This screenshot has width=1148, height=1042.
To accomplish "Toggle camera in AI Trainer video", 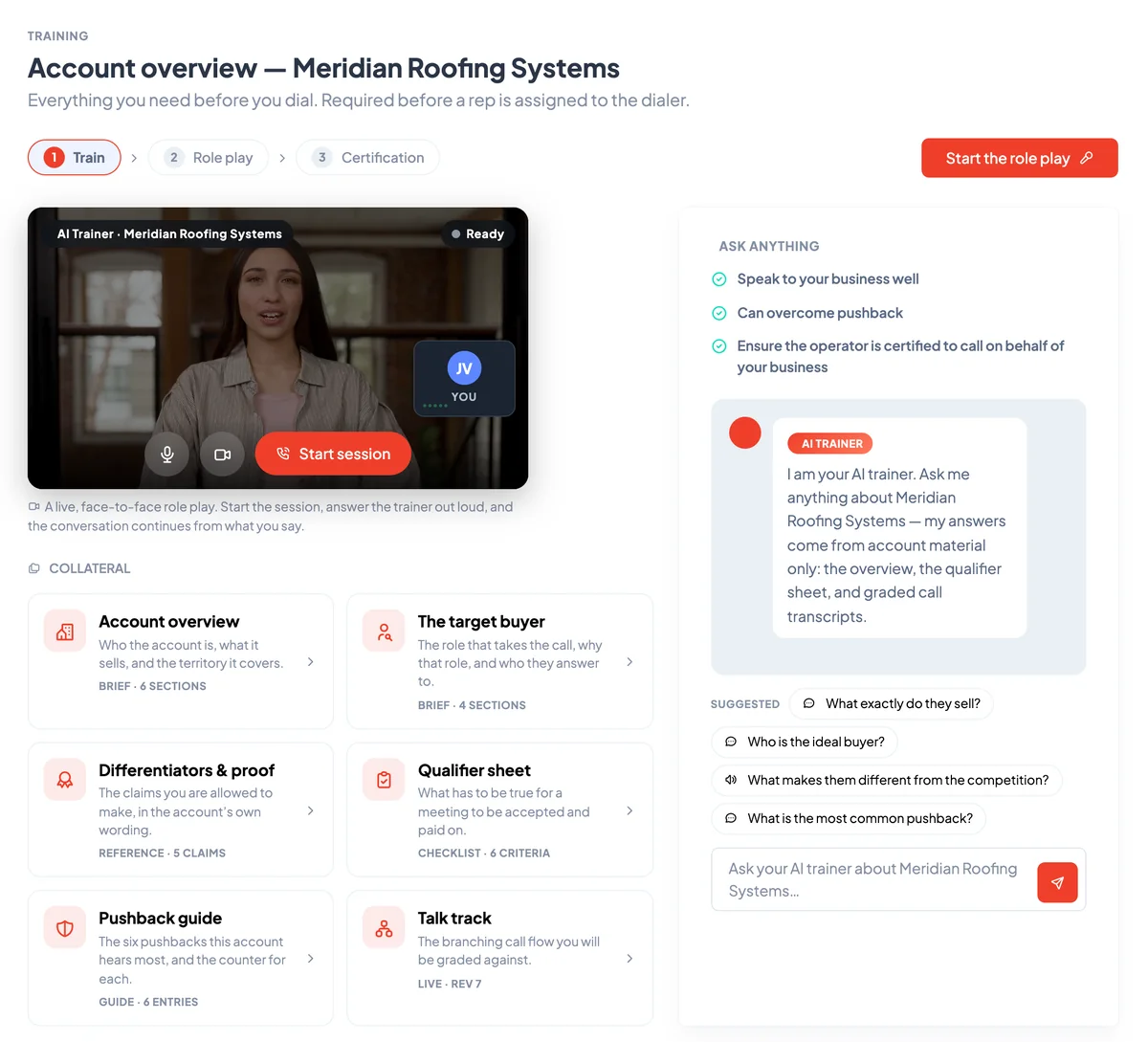I will [223, 454].
